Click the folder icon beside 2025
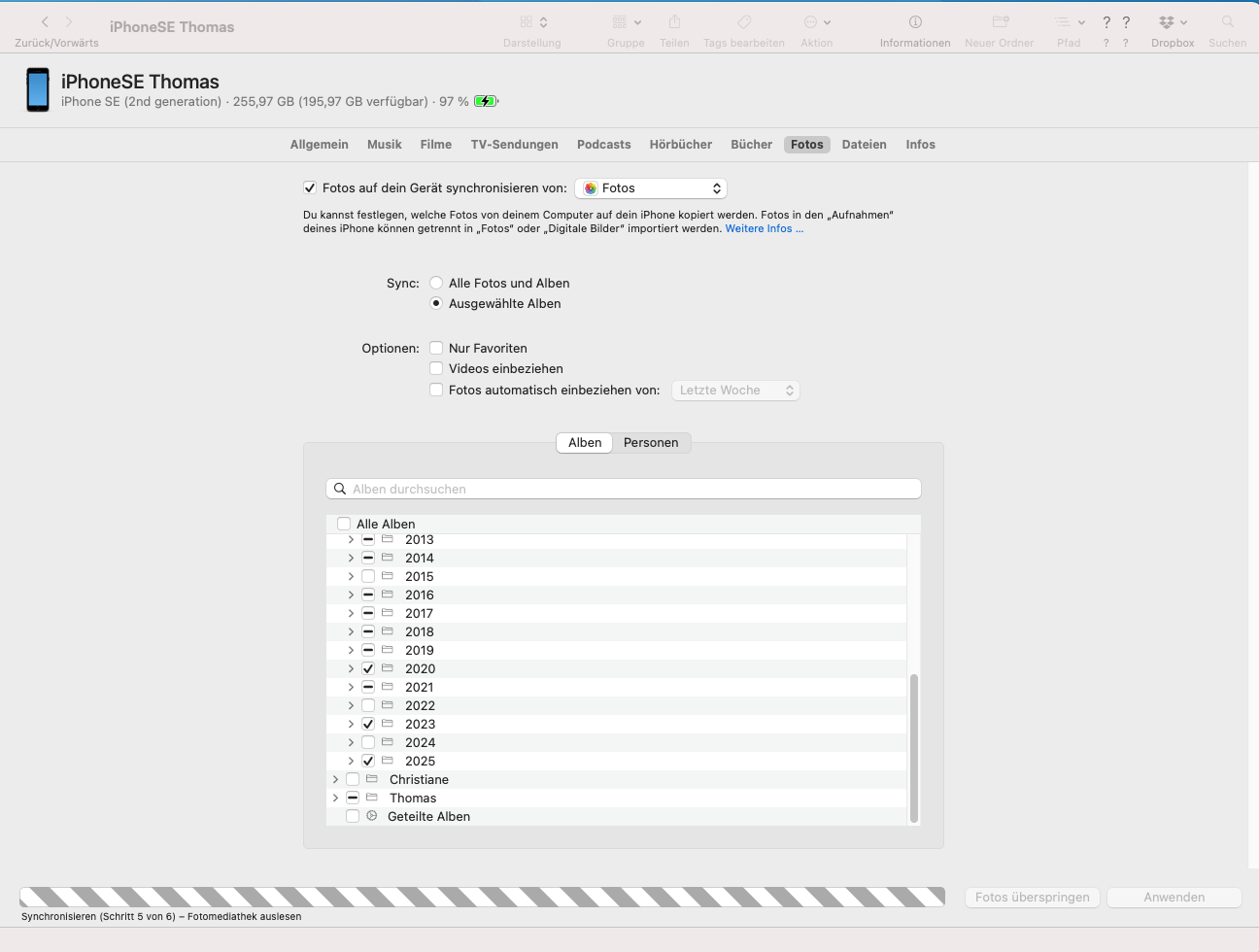Screen dimensions: 1259x952 (x=388, y=761)
